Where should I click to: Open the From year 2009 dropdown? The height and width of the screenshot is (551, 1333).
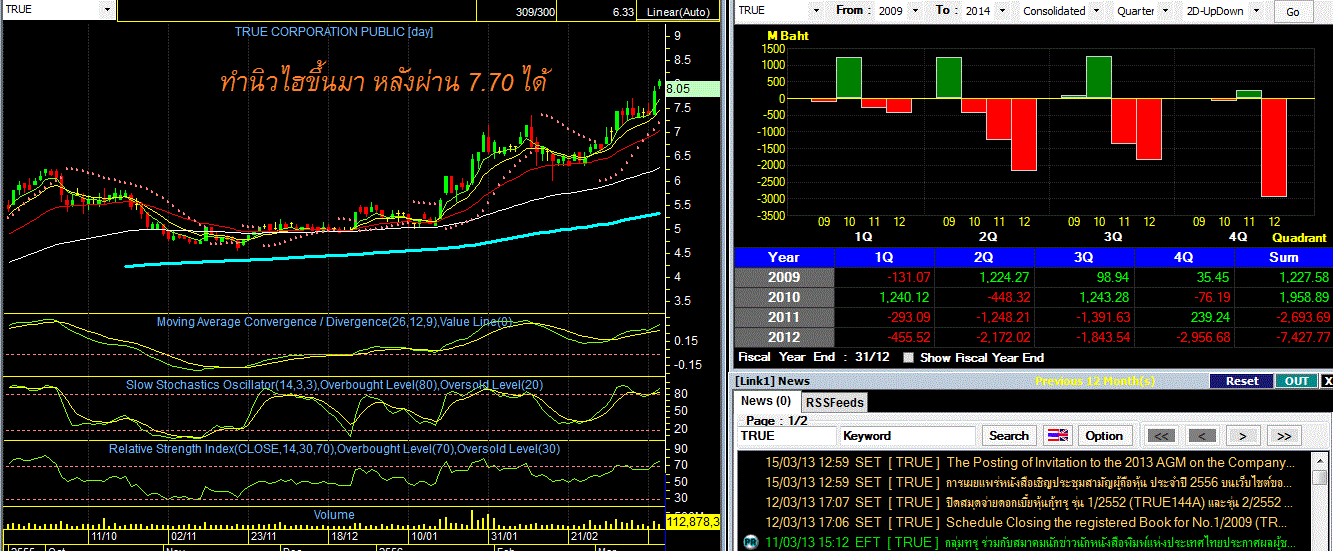[x=917, y=11]
